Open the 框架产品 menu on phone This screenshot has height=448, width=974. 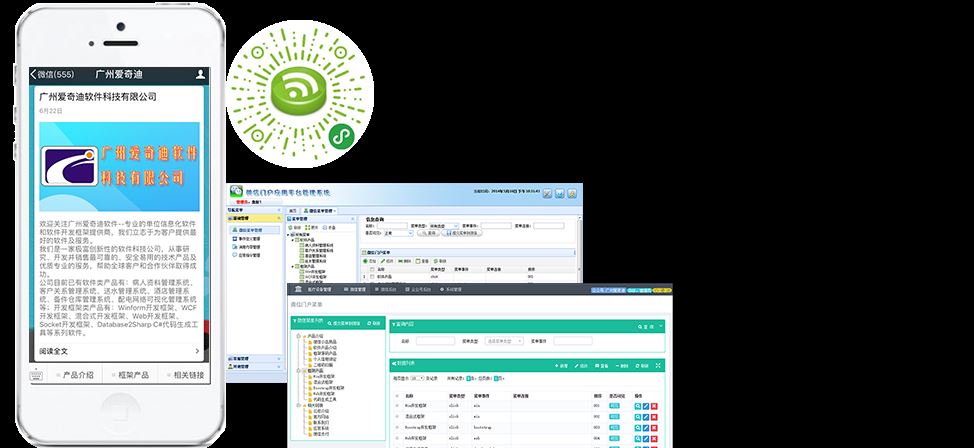click(x=129, y=375)
